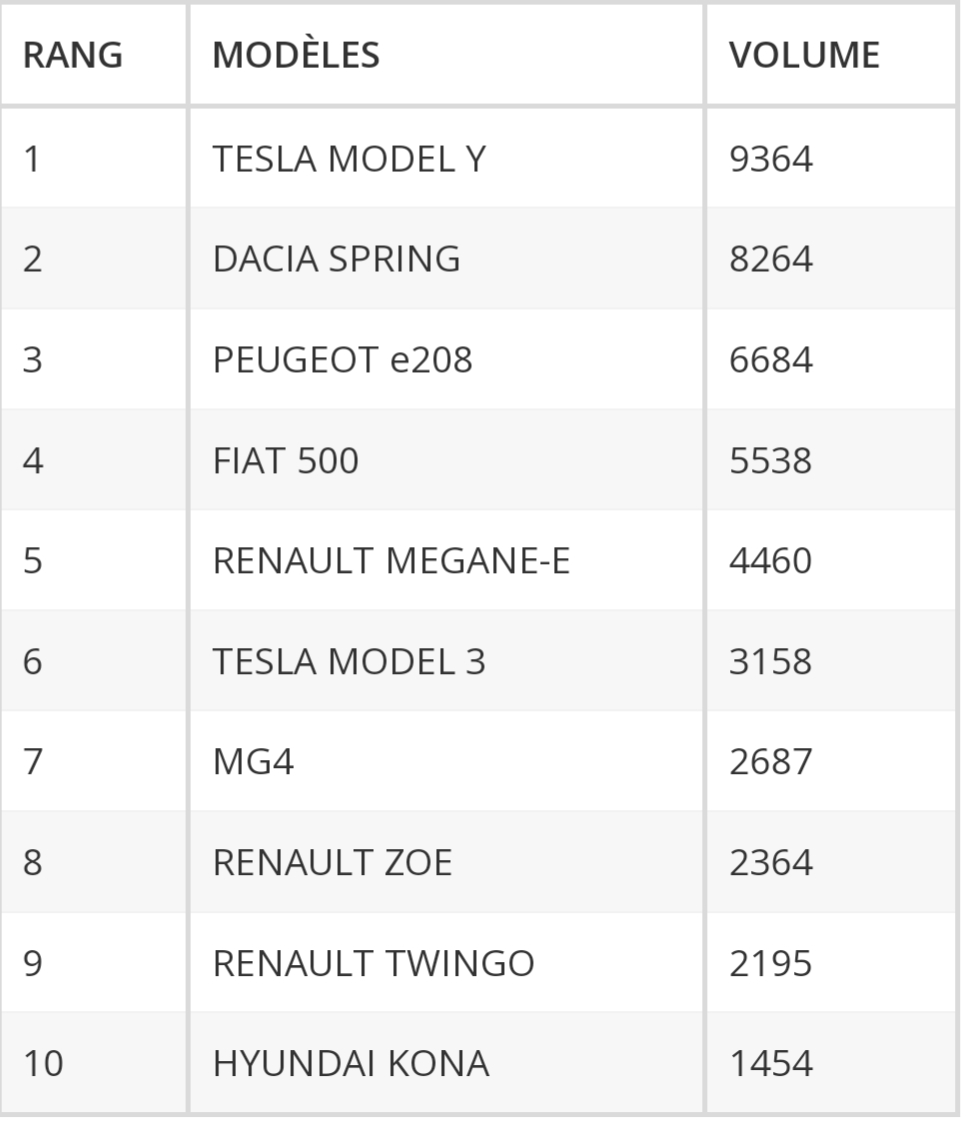The height and width of the screenshot is (1122, 970).
Task: Select the RENAULT TWINGO cell
Action: pos(373,963)
